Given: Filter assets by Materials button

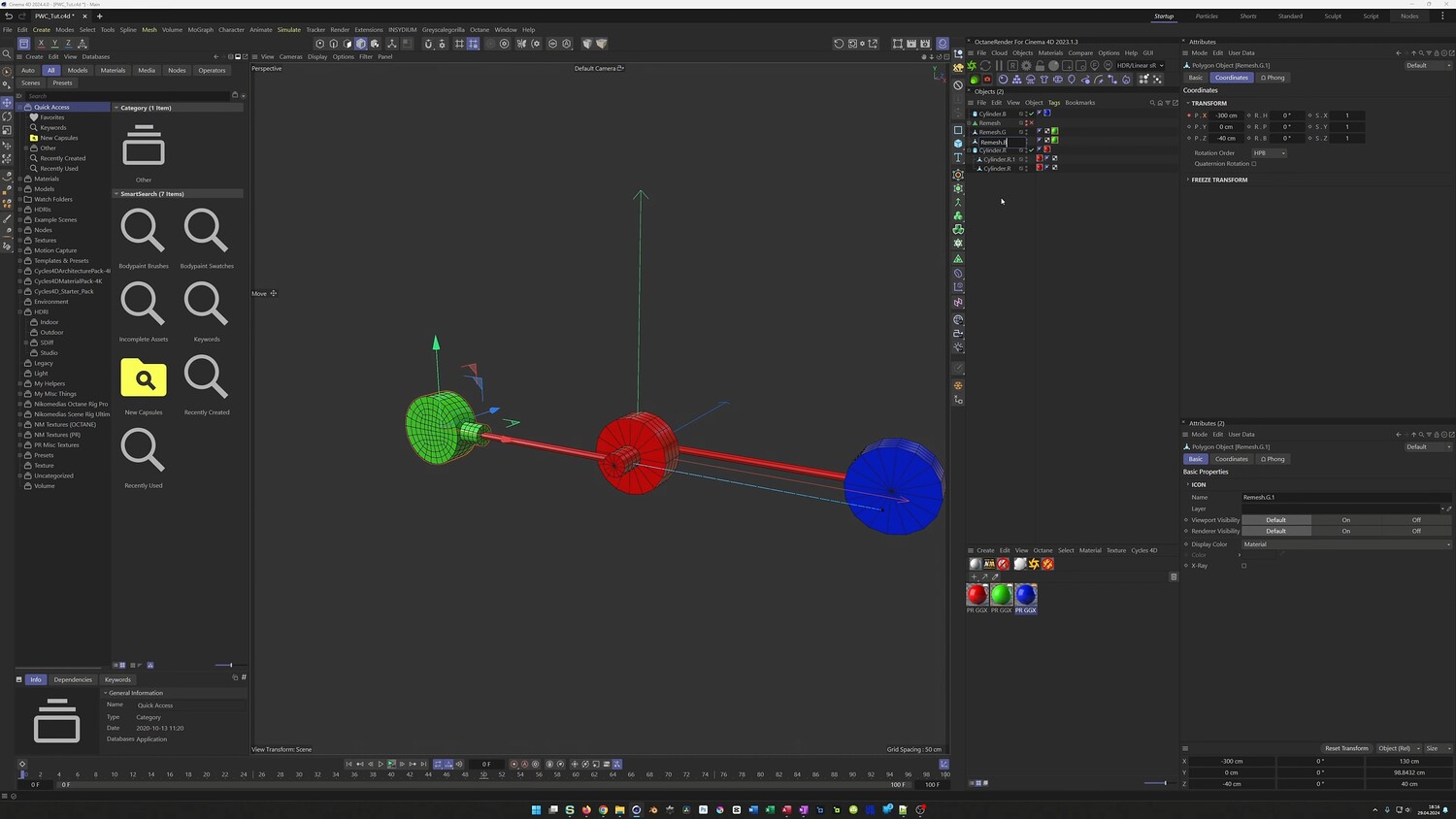Looking at the screenshot, I should (113, 70).
